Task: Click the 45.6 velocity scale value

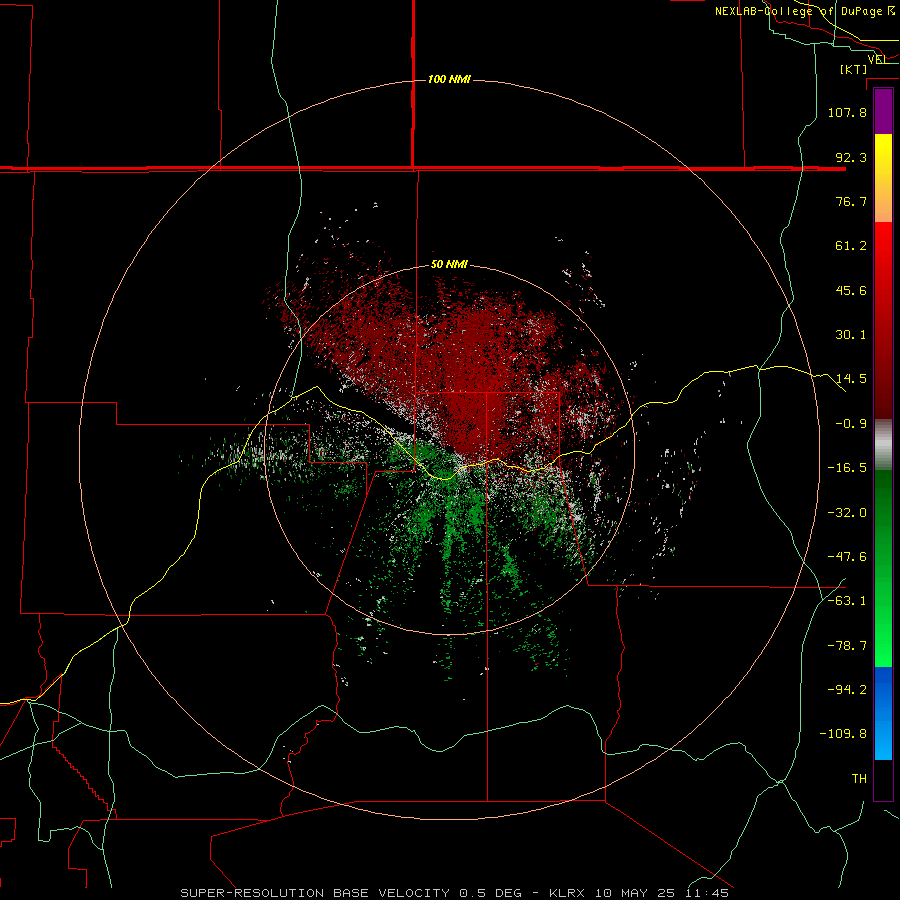Action: pyautogui.click(x=851, y=290)
